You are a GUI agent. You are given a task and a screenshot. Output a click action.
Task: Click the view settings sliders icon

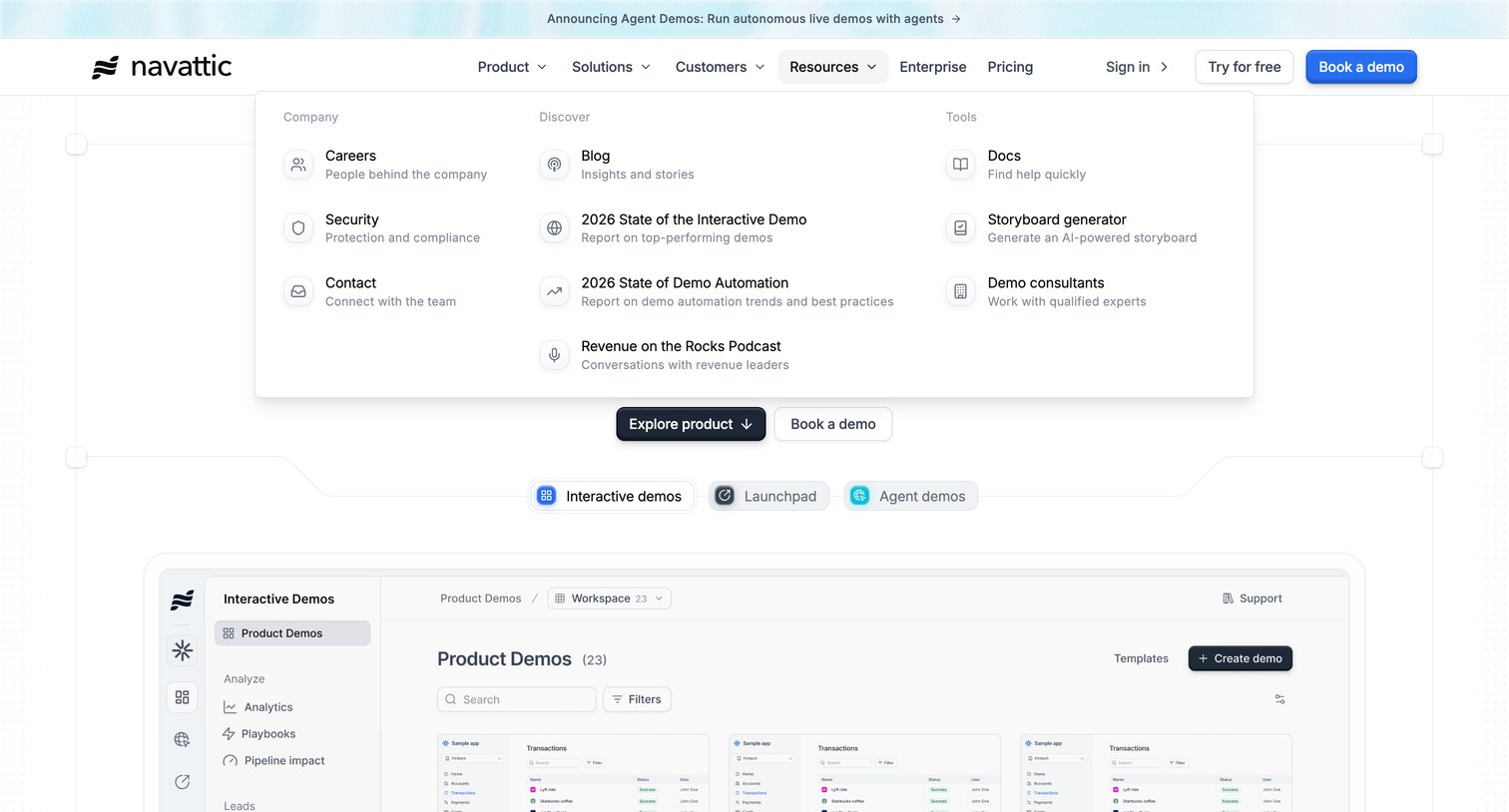[x=1279, y=699]
